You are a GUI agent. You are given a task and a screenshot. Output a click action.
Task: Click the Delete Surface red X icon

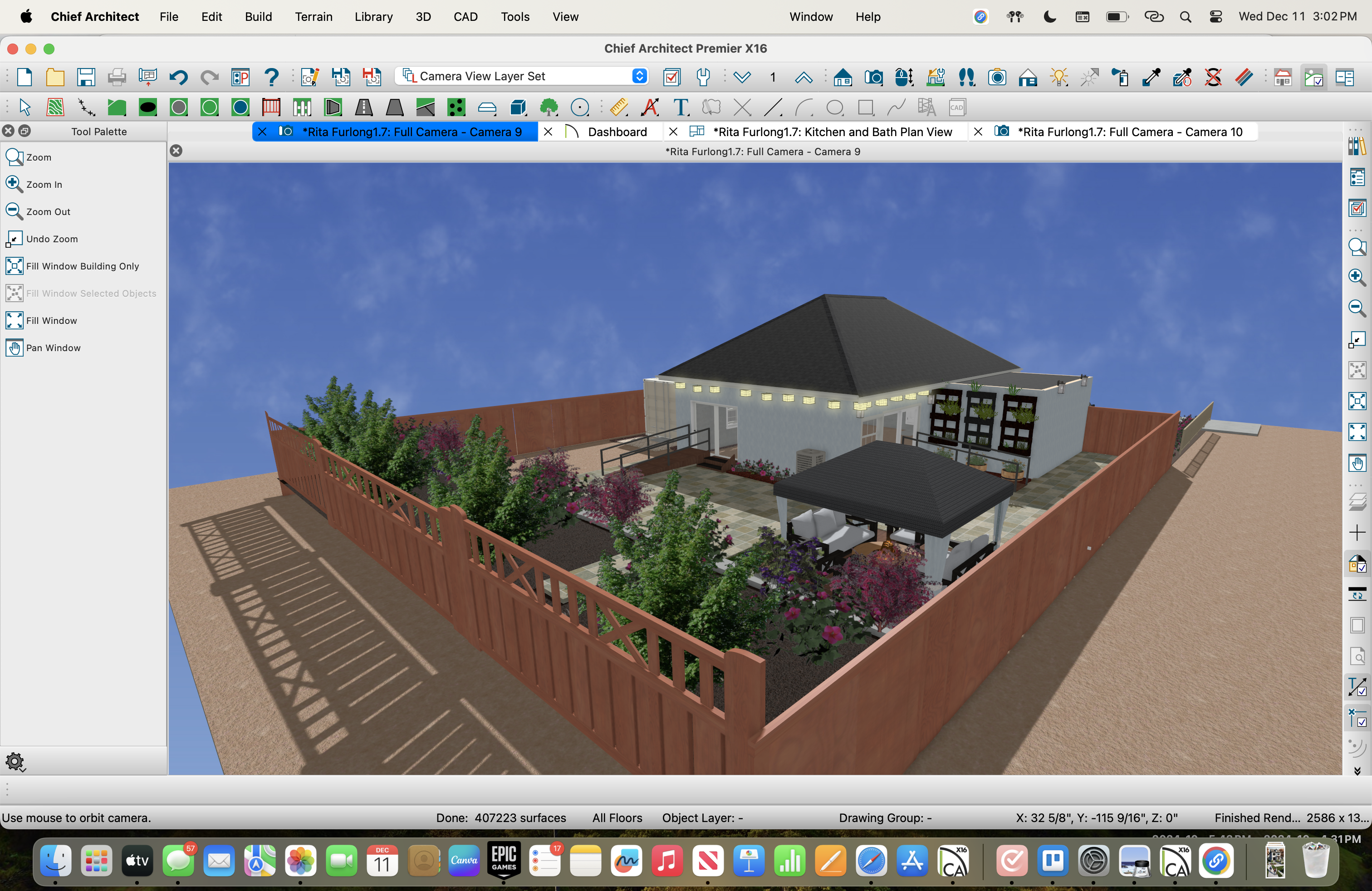(1214, 77)
